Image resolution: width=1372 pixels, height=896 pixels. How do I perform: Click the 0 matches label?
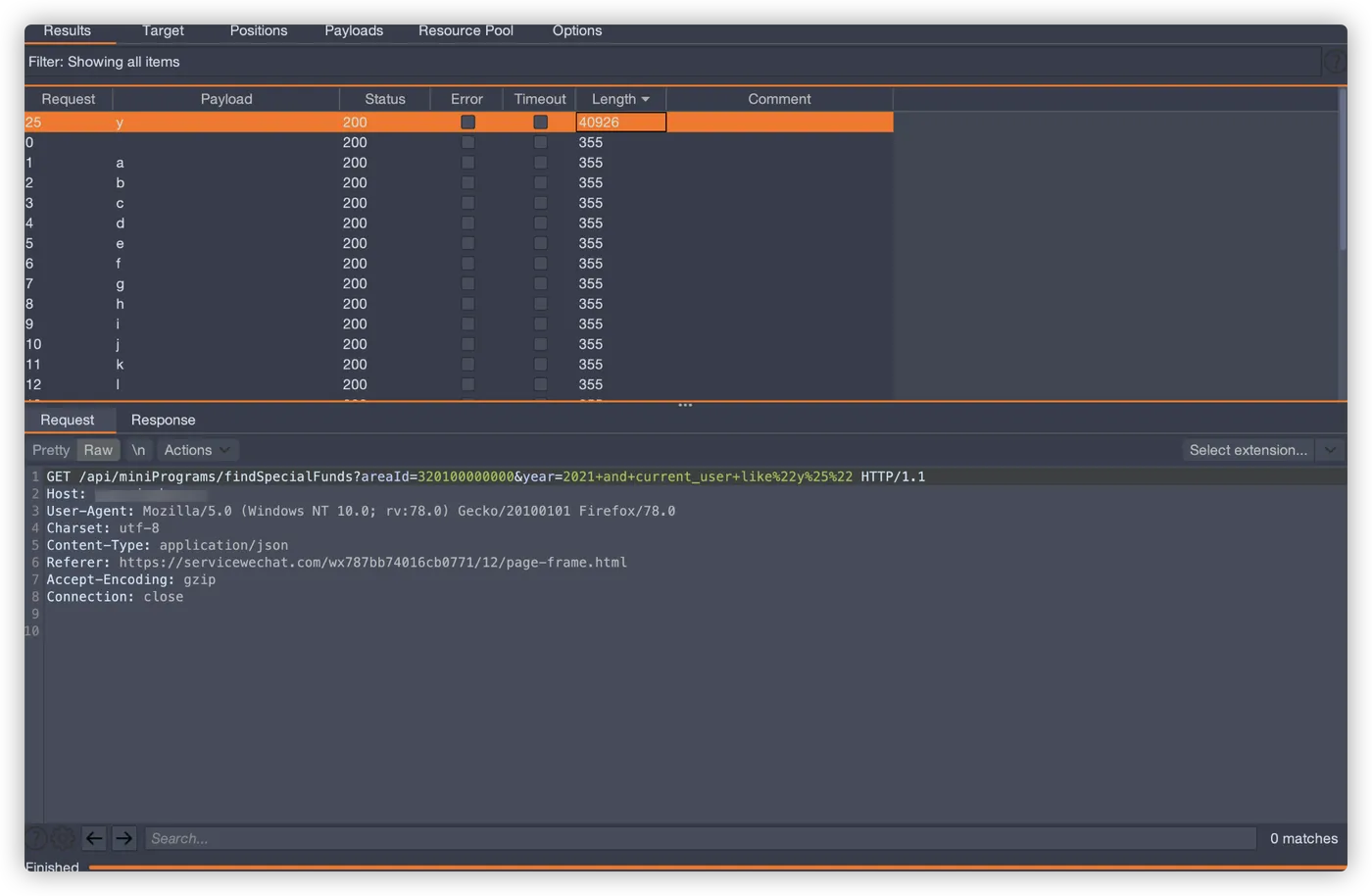[1303, 838]
